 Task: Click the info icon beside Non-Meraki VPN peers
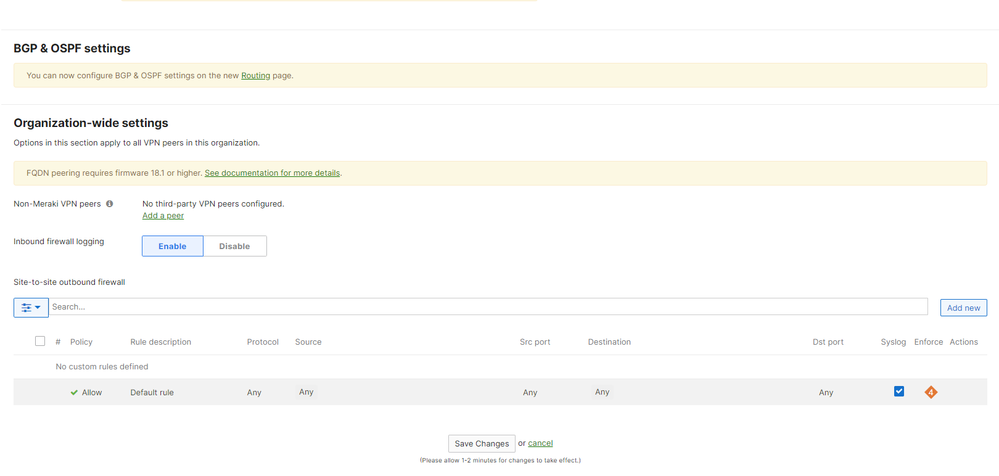110,204
